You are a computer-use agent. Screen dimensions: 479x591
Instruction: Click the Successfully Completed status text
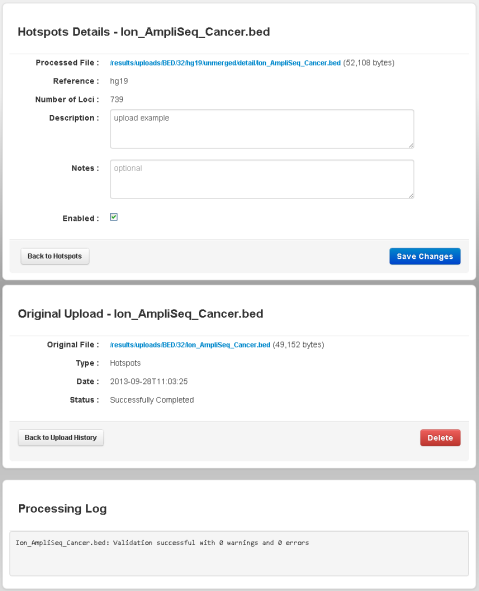click(x=152, y=400)
